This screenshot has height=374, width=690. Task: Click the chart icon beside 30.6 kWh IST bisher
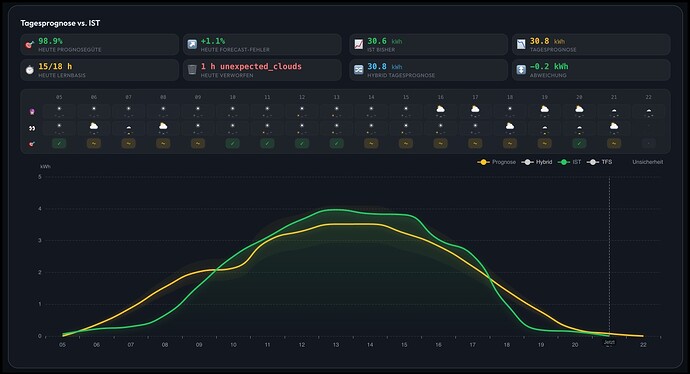pos(359,44)
